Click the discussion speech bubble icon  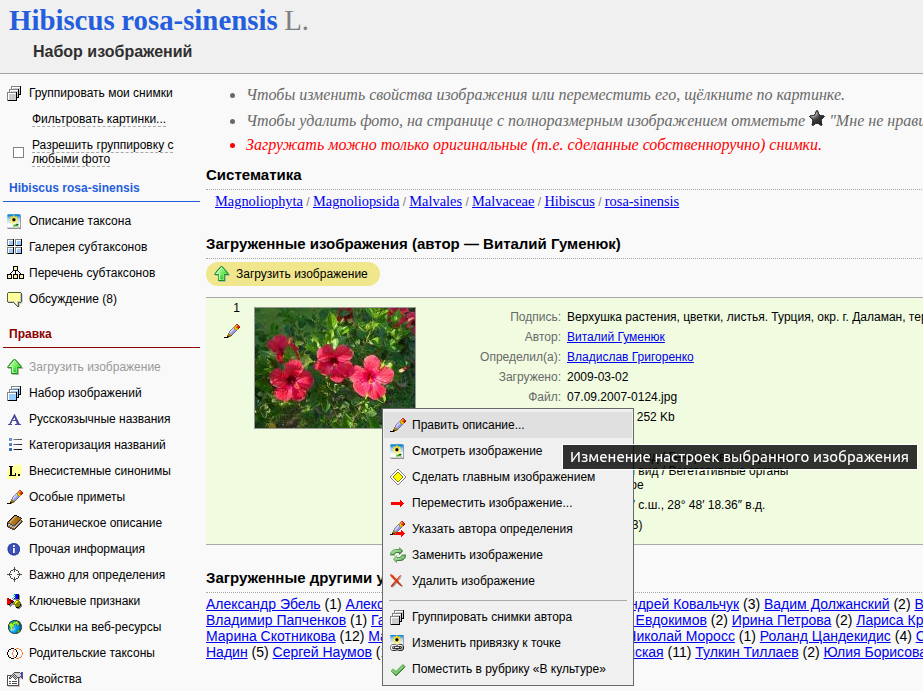click(x=14, y=299)
